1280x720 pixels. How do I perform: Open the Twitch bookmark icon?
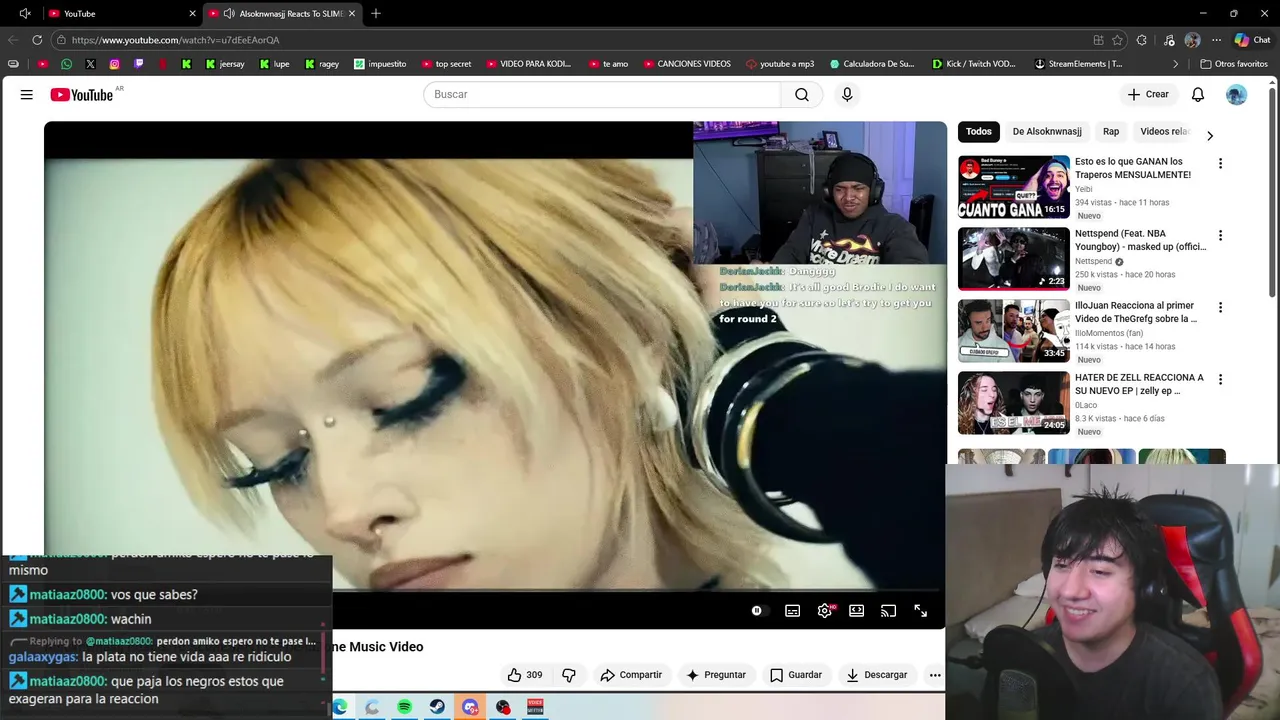coord(138,64)
